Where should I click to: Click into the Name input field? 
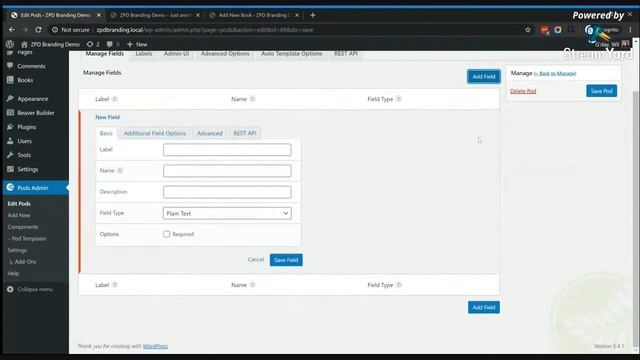pyautogui.click(x=227, y=171)
